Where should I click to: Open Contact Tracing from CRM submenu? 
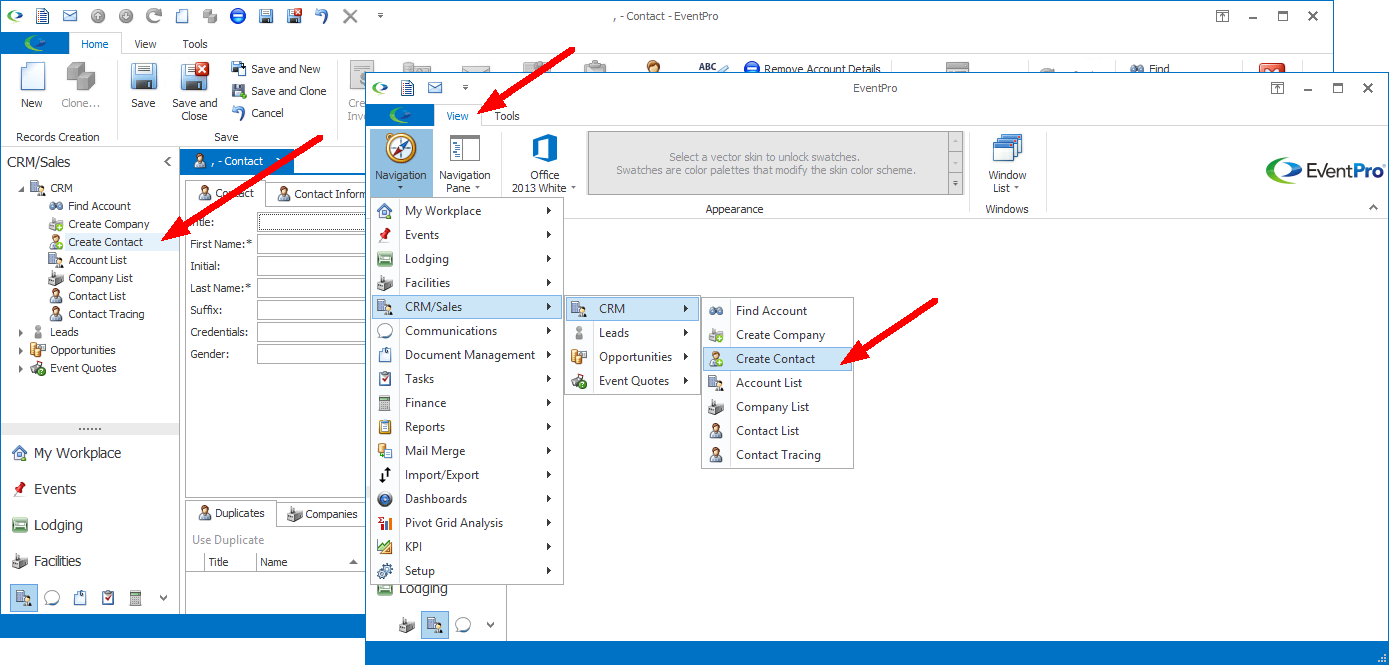777,455
